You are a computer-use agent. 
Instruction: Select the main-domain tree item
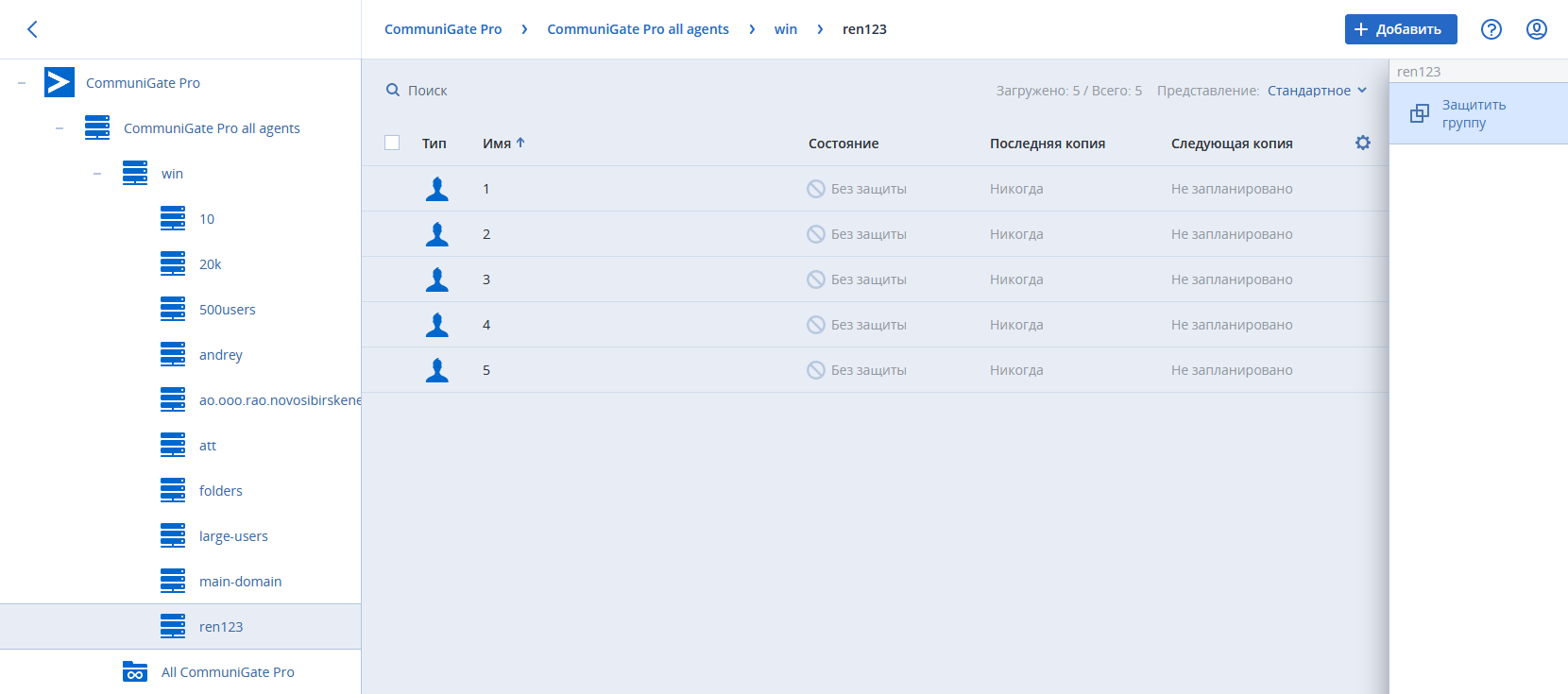click(240, 582)
